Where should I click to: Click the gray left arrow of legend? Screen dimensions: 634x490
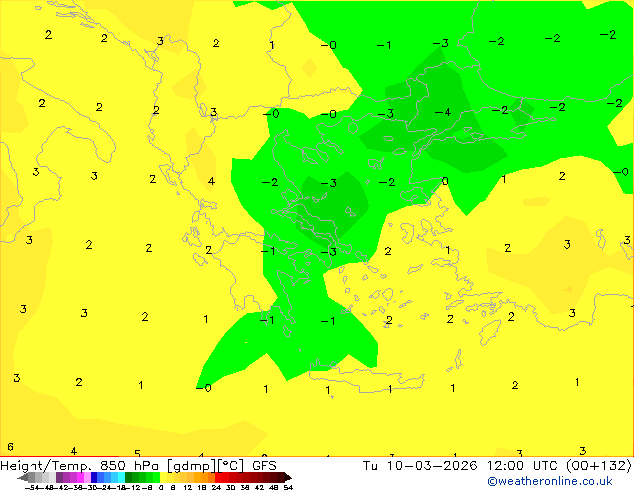coord(23,477)
